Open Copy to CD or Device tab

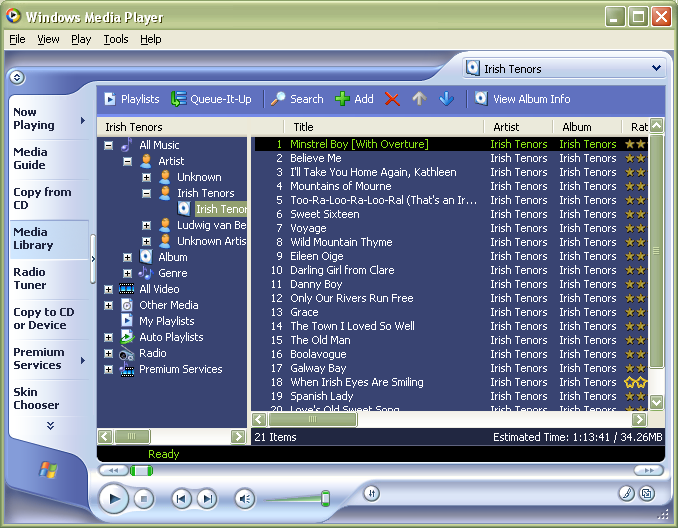(48, 319)
